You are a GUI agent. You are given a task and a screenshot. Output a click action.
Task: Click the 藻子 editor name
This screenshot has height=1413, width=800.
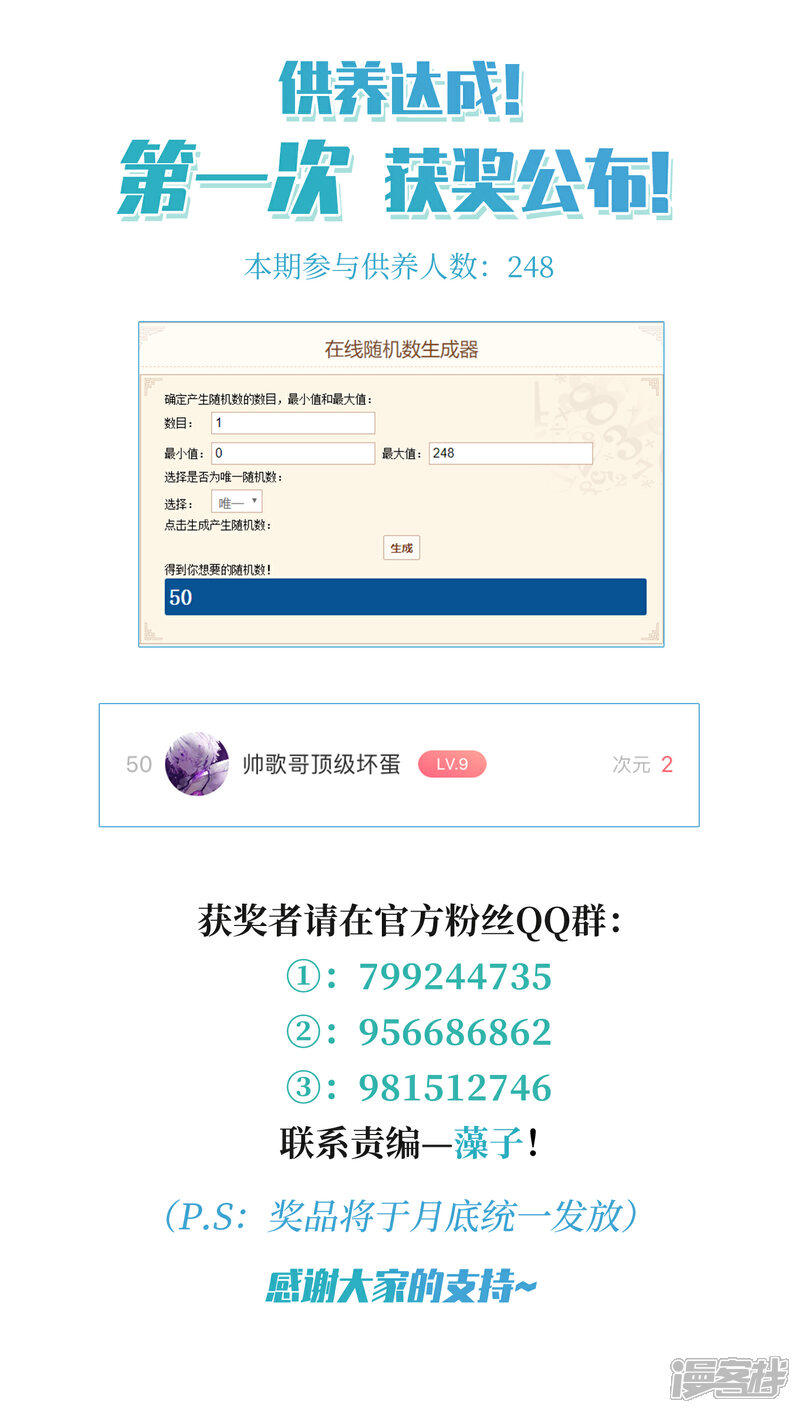[488, 1144]
